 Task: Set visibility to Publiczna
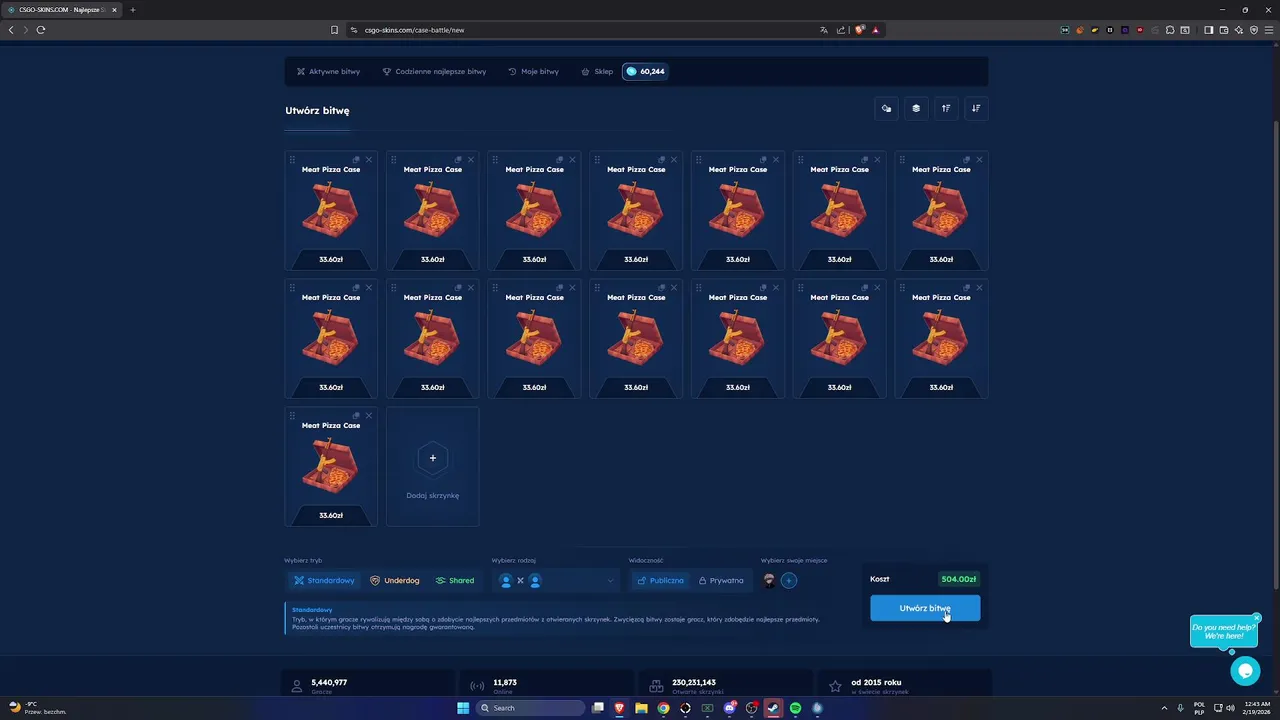pos(660,581)
